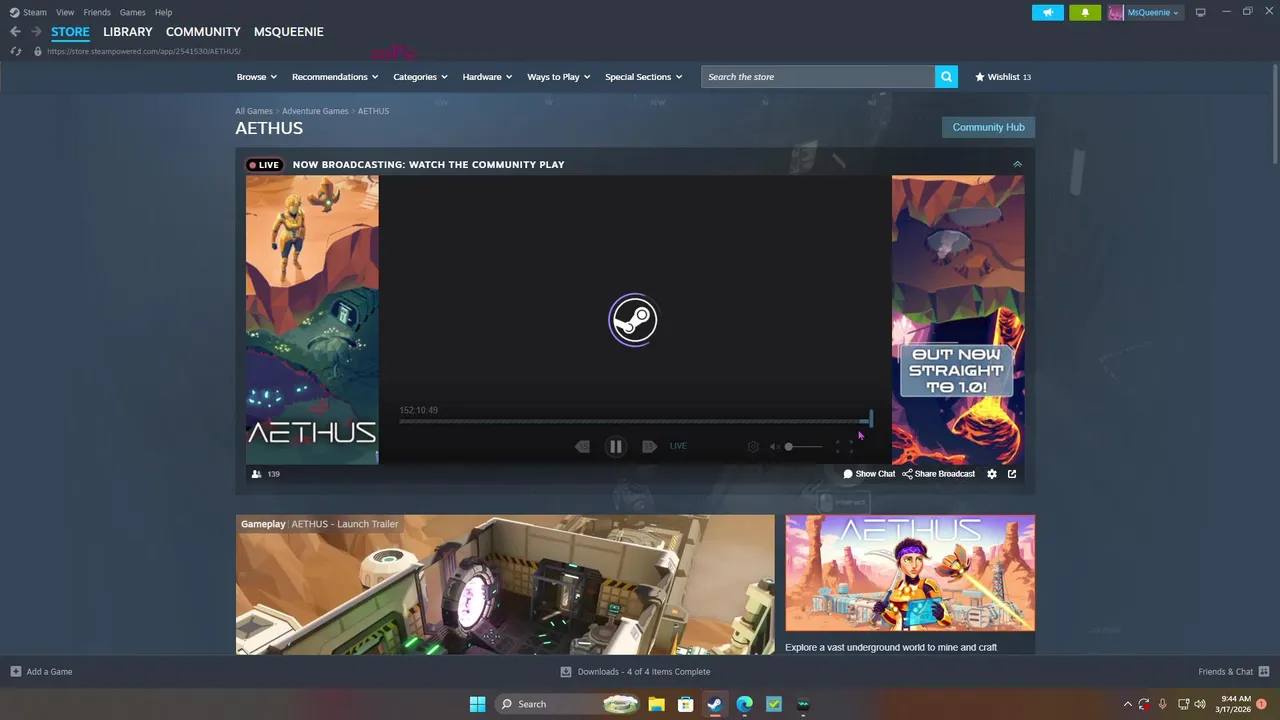Image resolution: width=1280 pixels, height=720 pixels.
Task: Collapse the broadcast section with chevron
Action: (x=1017, y=164)
